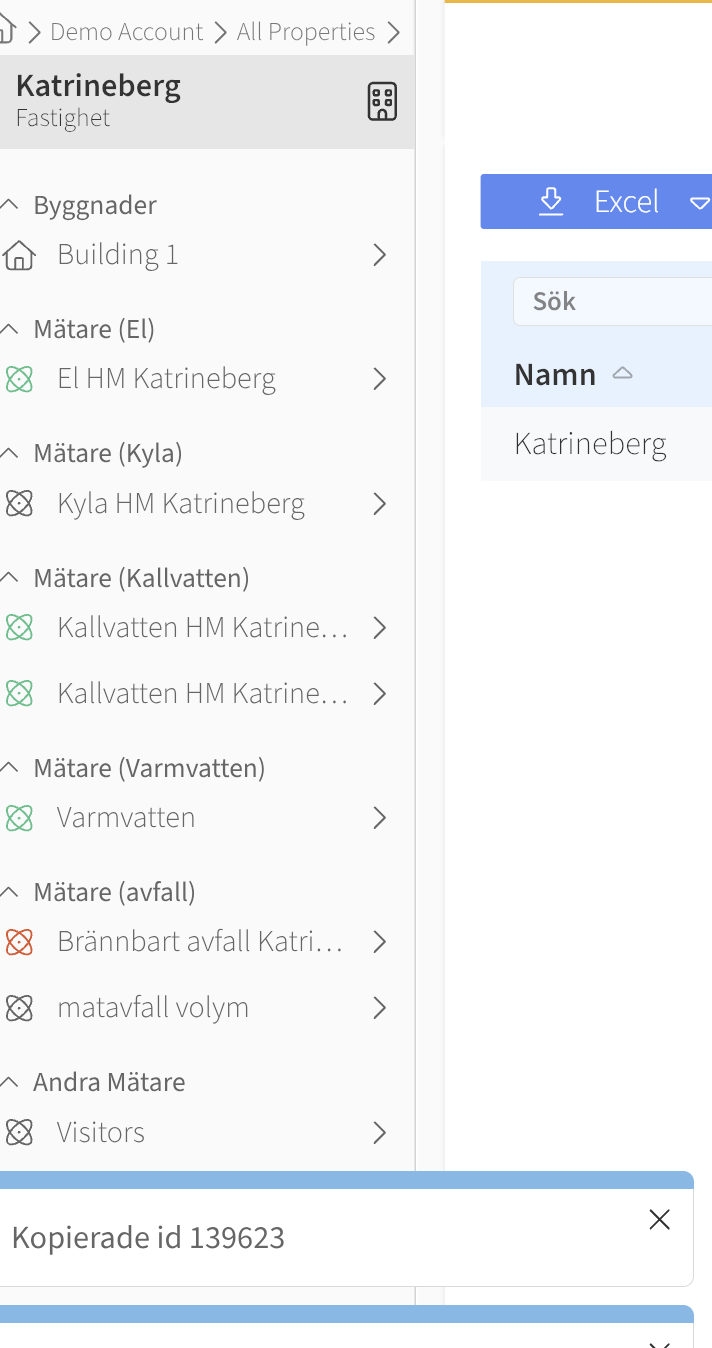Click the home icon in the breadcrumb
Screen dimensions: 712x1348
point(6,32)
